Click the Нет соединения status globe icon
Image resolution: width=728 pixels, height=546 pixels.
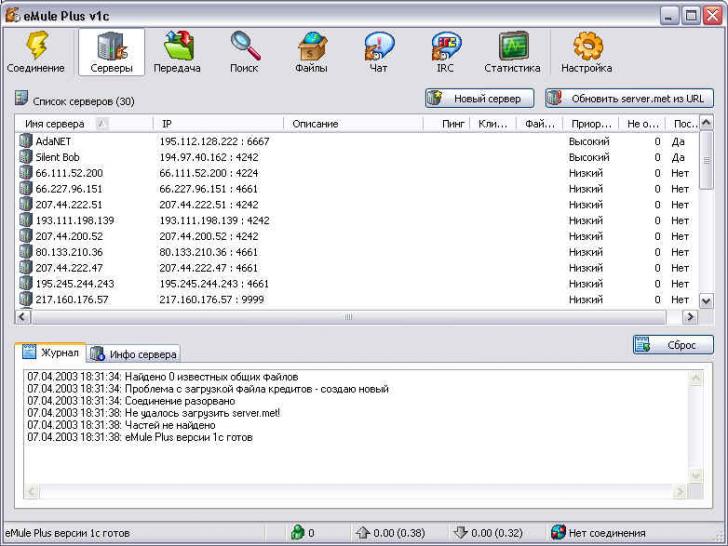pyautogui.click(x=558, y=533)
